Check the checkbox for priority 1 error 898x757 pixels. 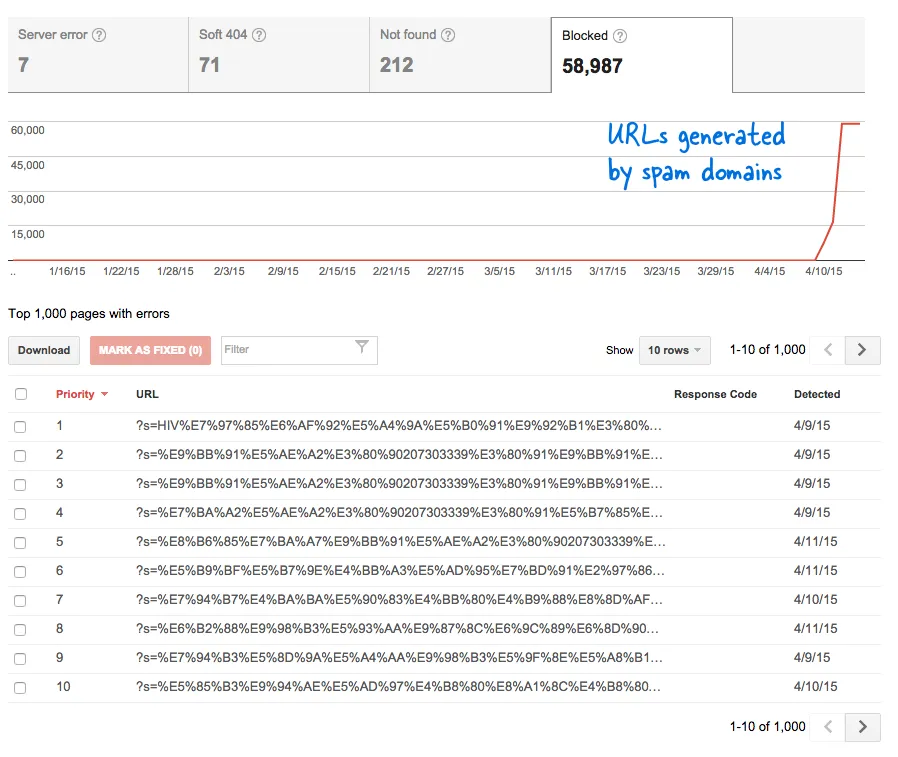(21, 425)
